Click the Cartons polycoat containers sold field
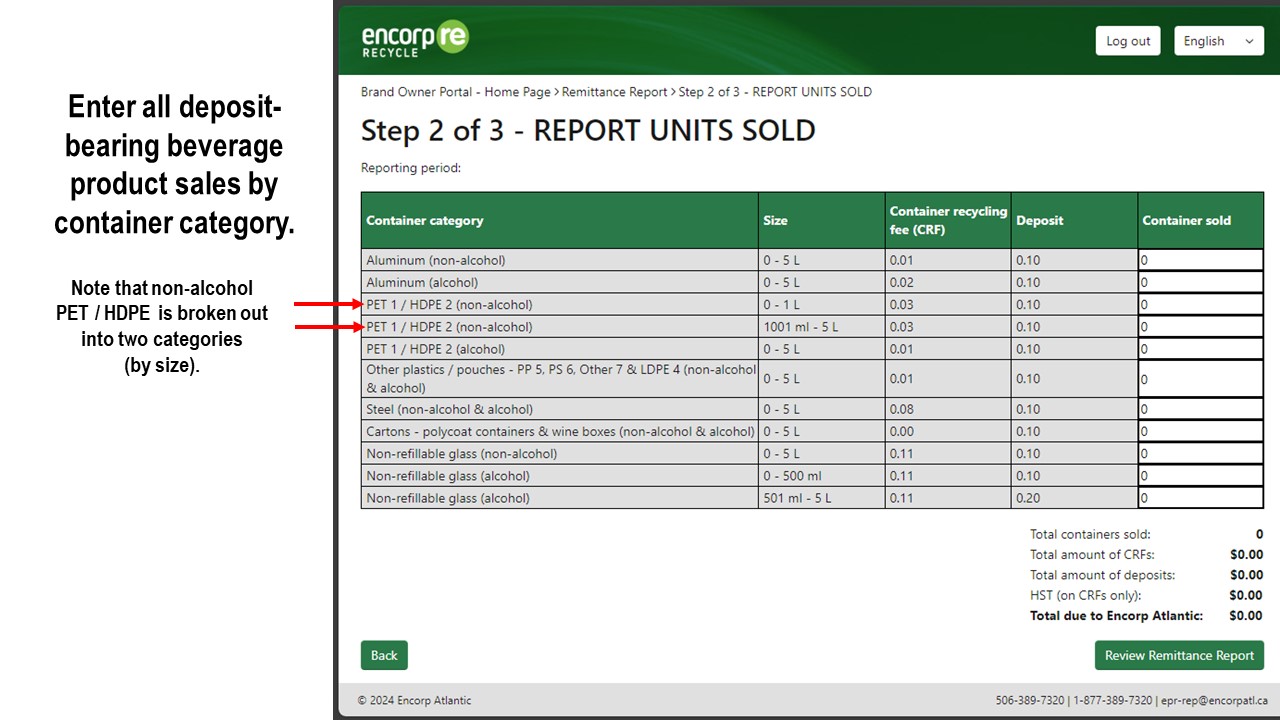Image resolution: width=1280 pixels, height=720 pixels. (x=1200, y=431)
